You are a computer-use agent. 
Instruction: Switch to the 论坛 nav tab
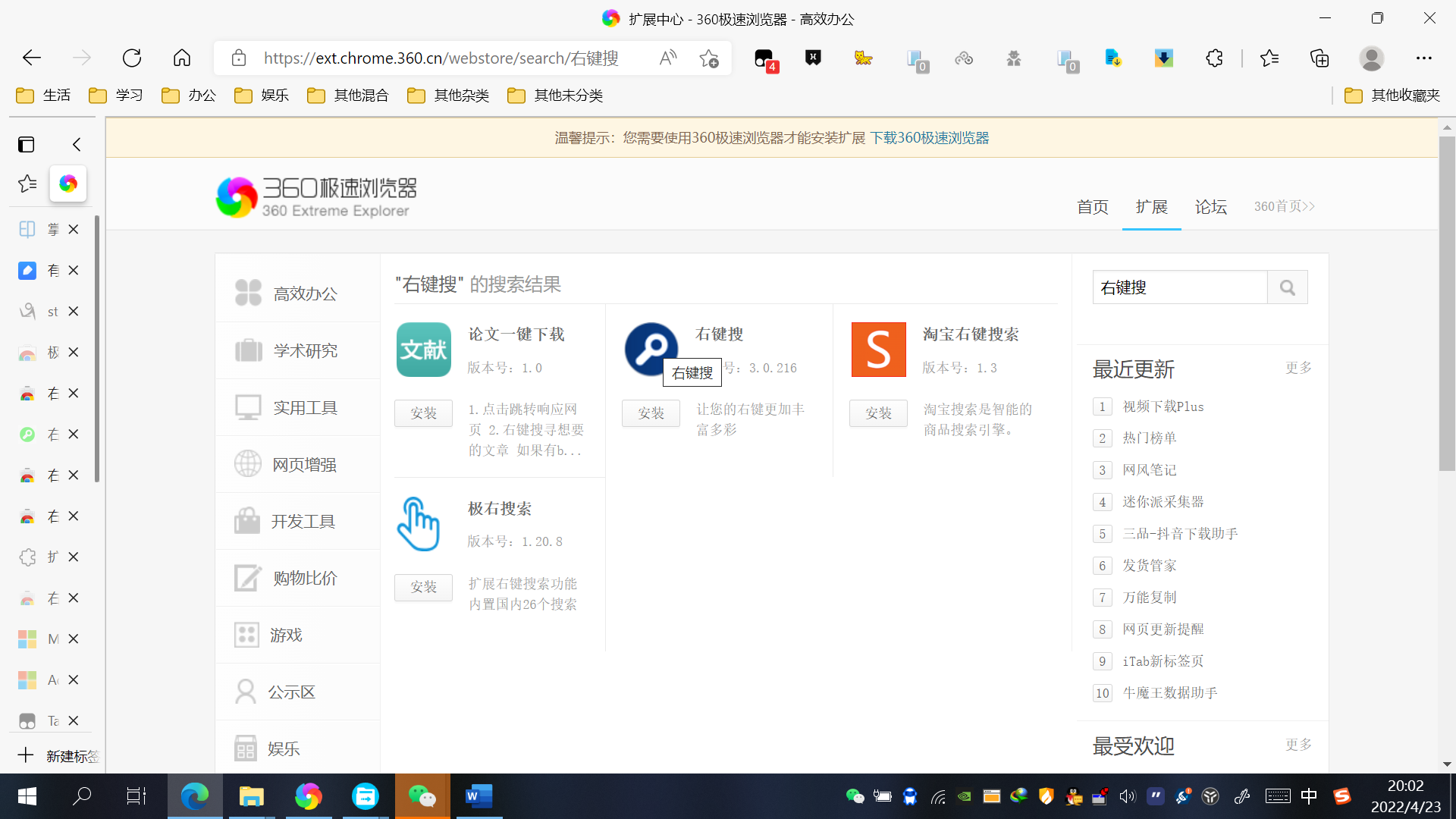pyautogui.click(x=1210, y=207)
